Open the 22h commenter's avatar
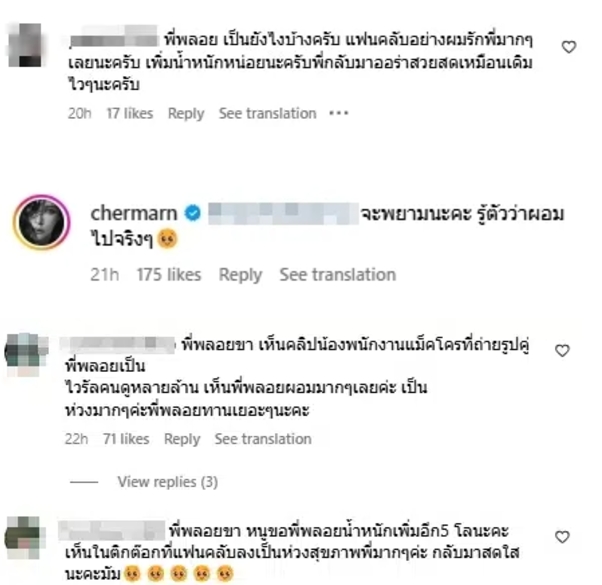Screen dimensions: 602x585 [26, 355]
